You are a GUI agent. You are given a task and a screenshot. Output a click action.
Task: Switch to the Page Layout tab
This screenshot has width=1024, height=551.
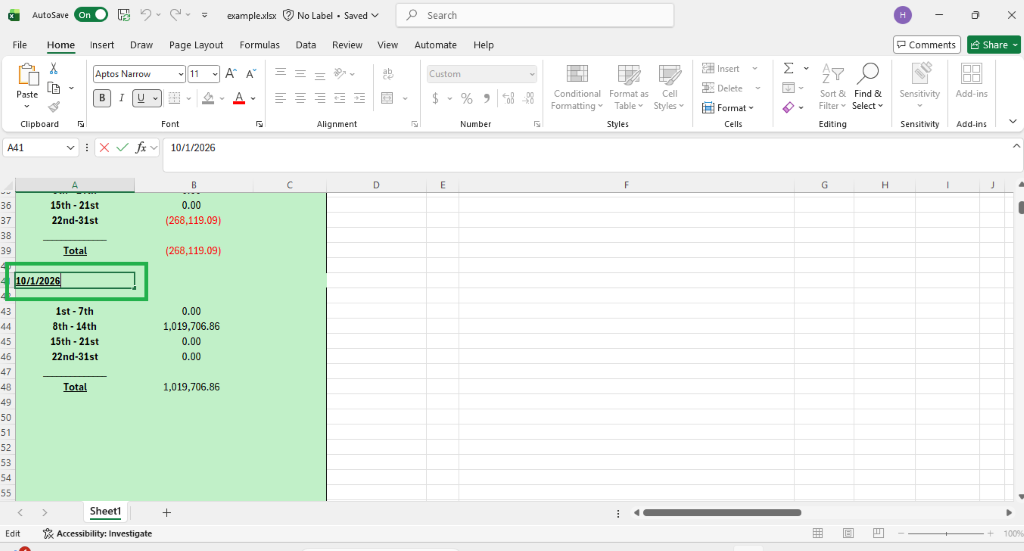tap(196, 44)
